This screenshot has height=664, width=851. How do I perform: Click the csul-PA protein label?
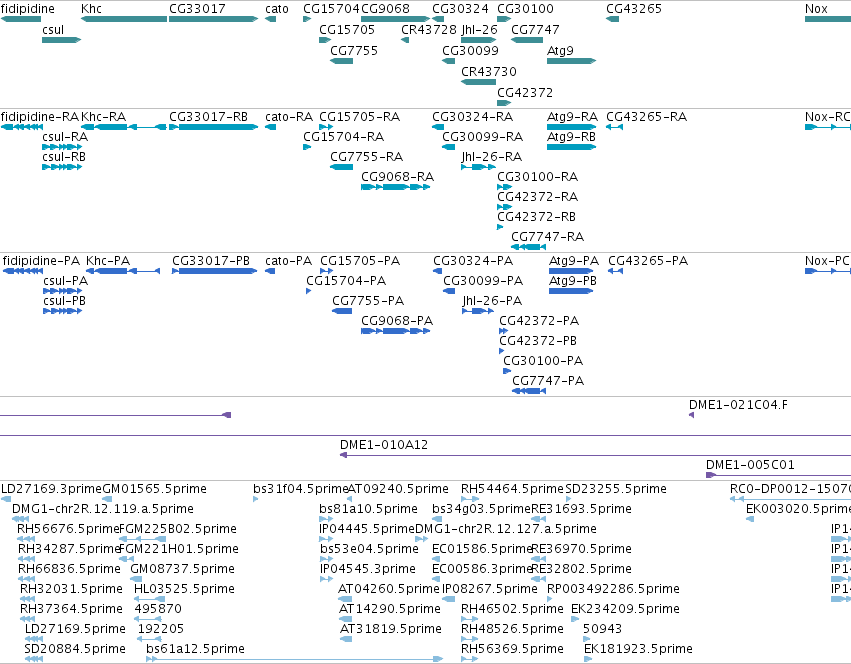tap(66, 281)
